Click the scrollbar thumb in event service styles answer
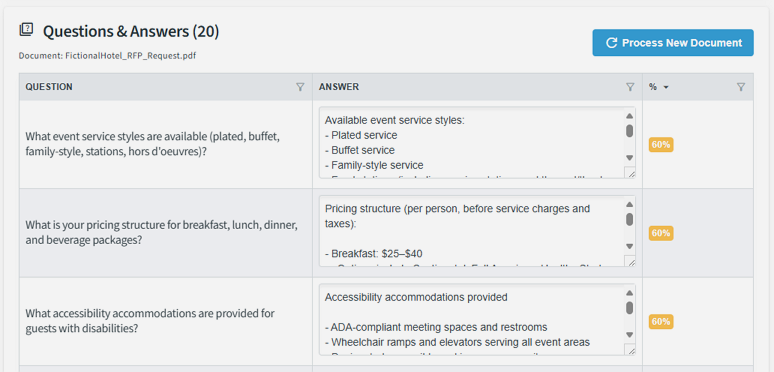Viewport: 774px width, 372px height. [x=629, y=131]
